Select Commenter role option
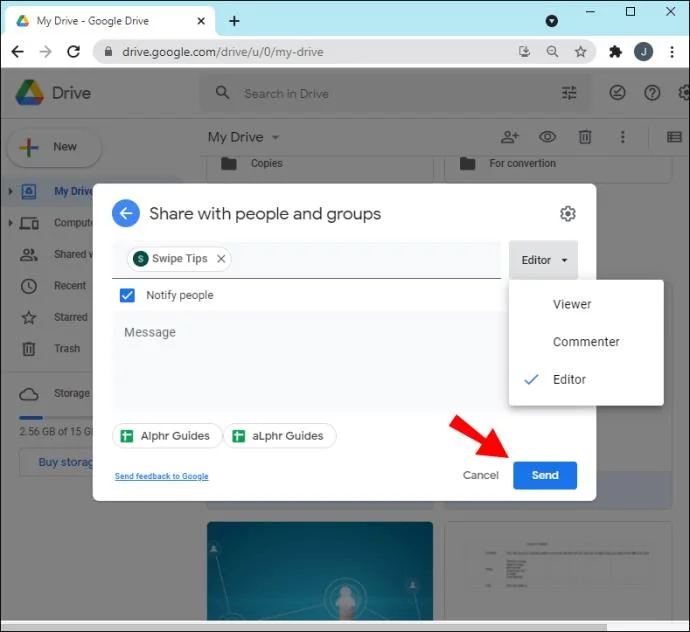The image size is (690, 632). pos(586,342)
